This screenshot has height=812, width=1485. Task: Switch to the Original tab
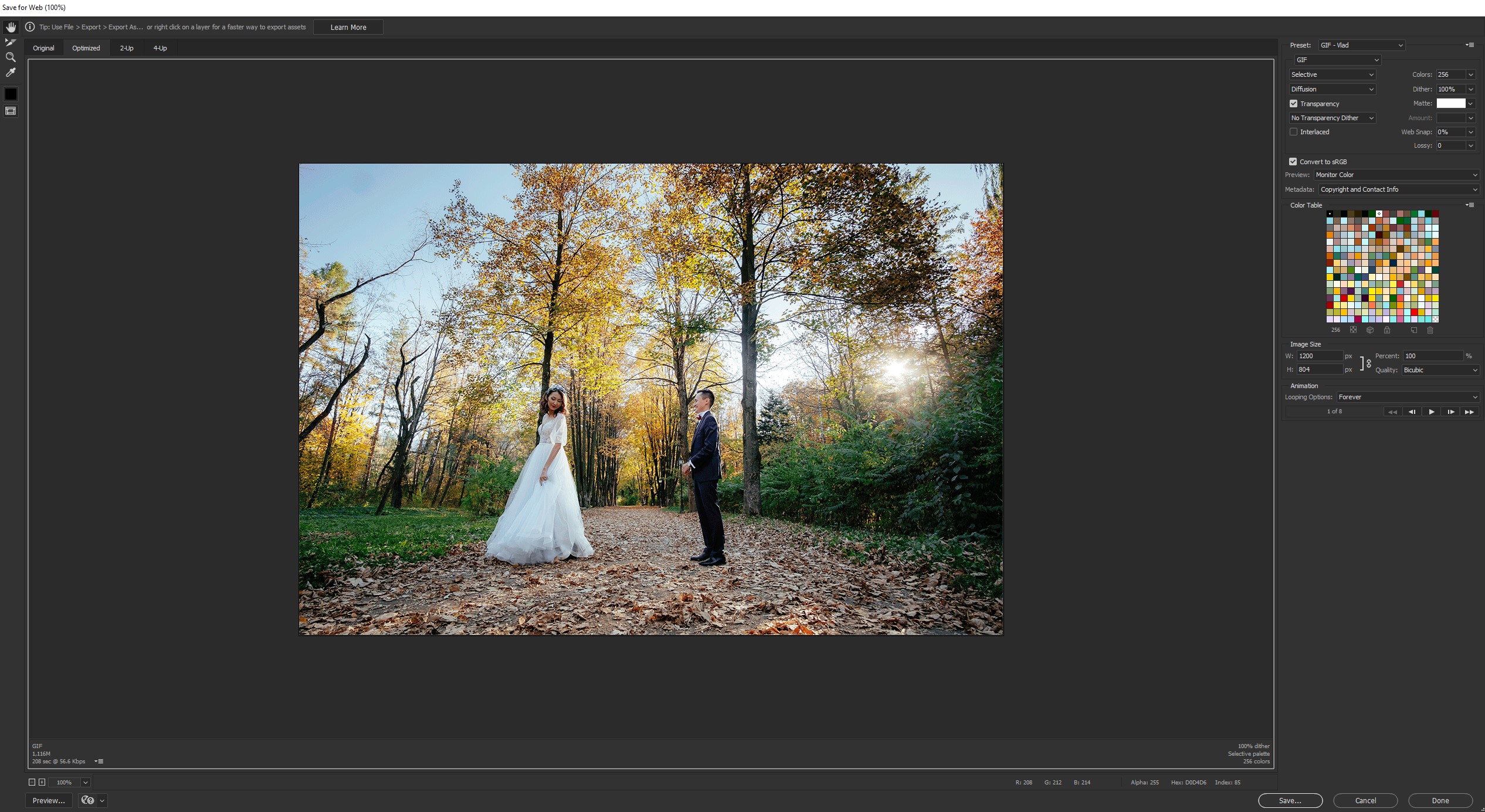(43, 48)
